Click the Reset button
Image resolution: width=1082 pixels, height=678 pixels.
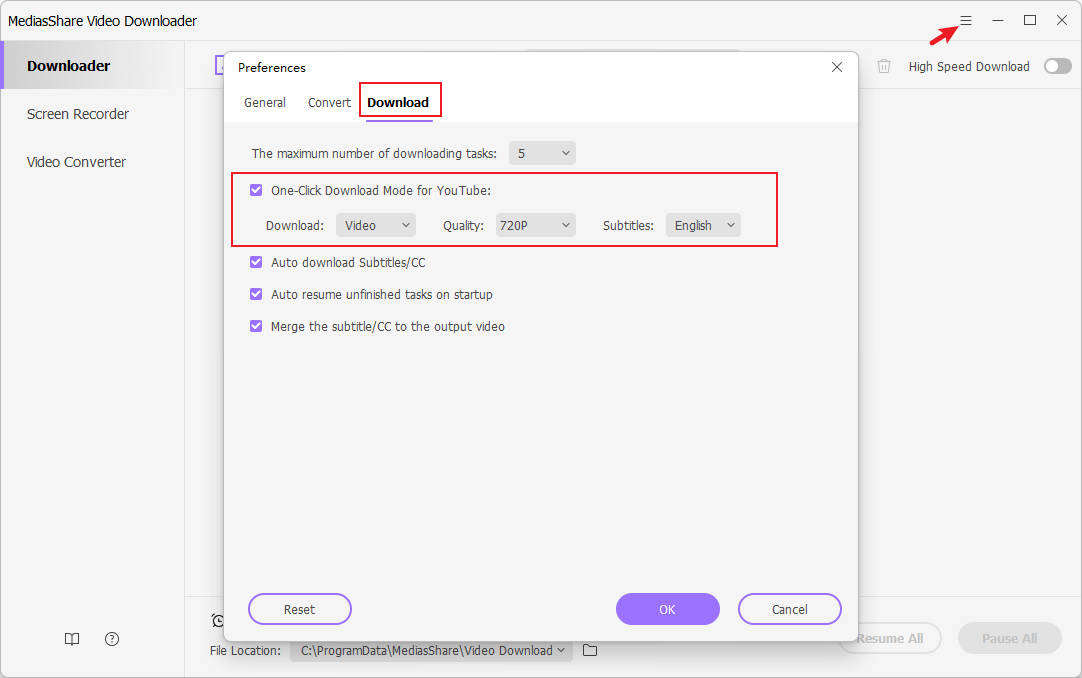pyautogui.click(x=299, y=609)
